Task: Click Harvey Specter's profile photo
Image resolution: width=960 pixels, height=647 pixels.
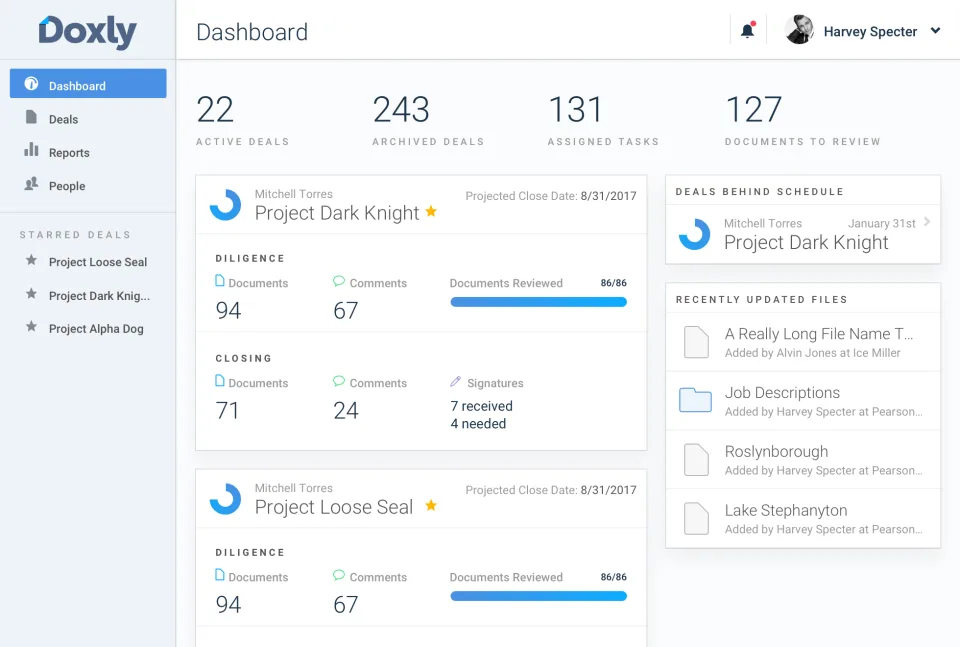Action: click(x=799, y=29)
